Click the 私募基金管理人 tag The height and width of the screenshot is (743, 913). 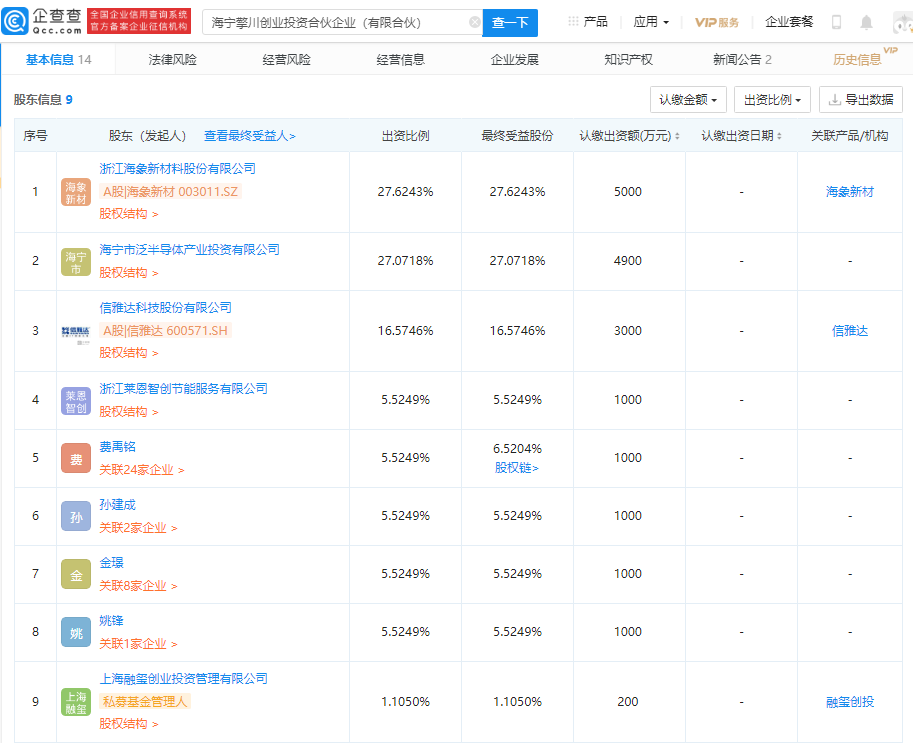pos(145,702)
